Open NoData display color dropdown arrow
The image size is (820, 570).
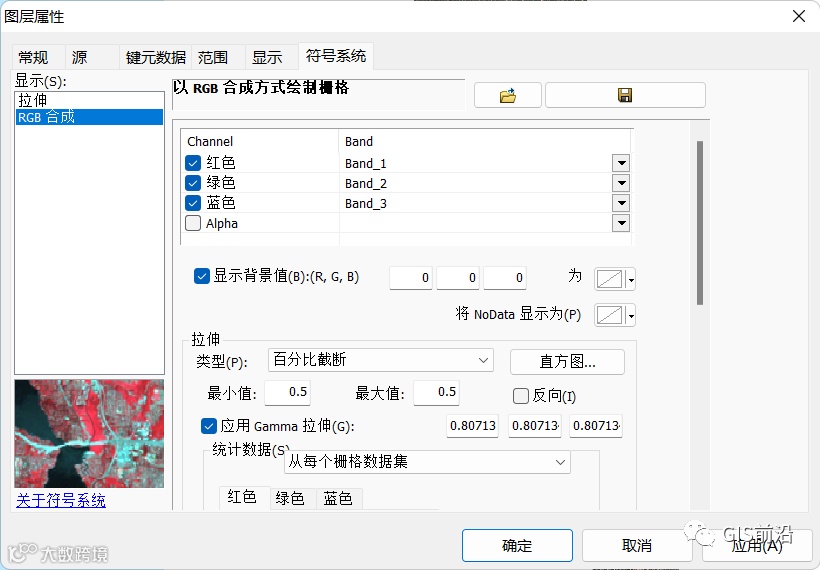click(x=631, y=315)
